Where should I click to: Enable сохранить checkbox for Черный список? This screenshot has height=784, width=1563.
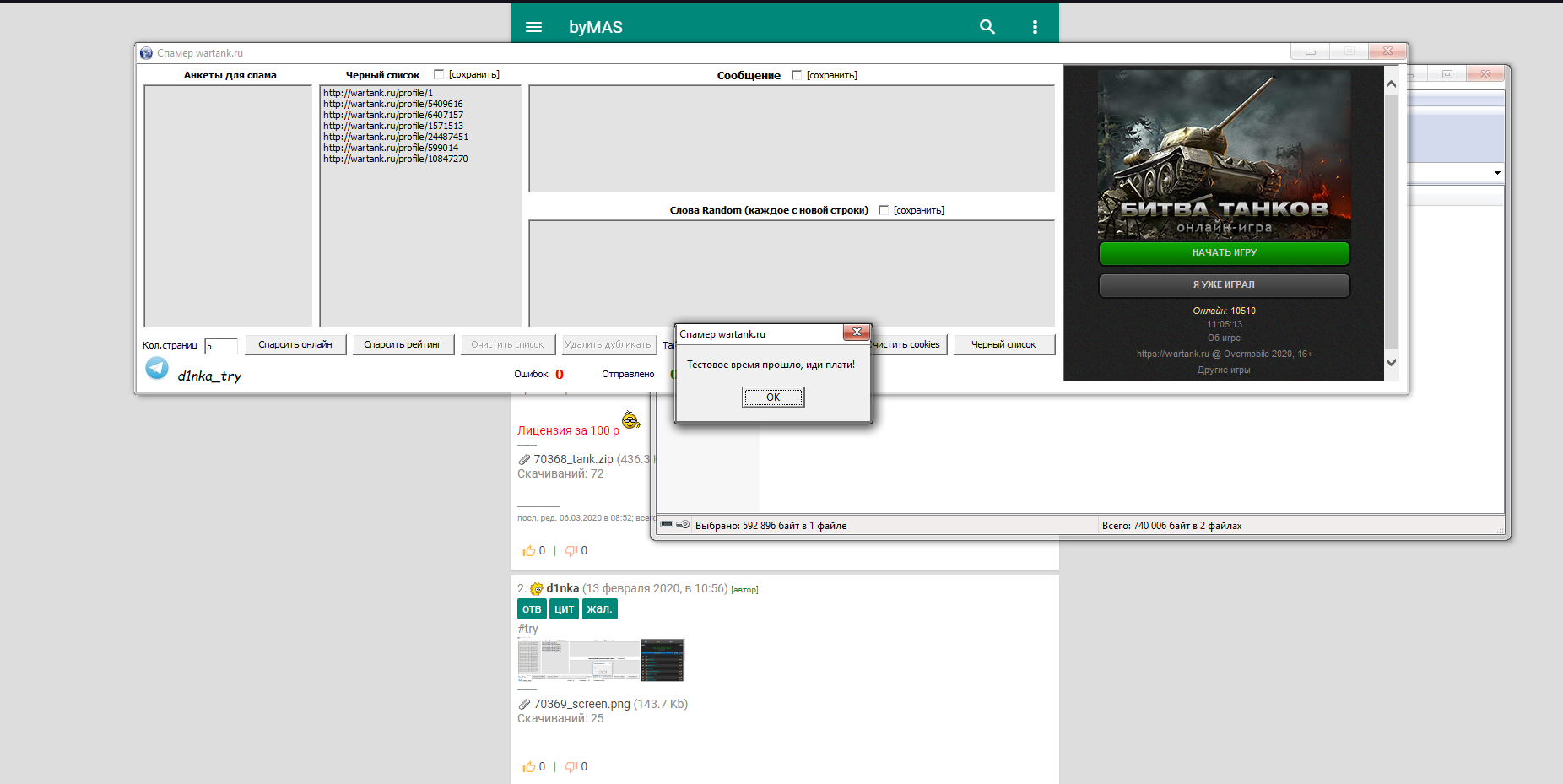(x=439, y=74)
